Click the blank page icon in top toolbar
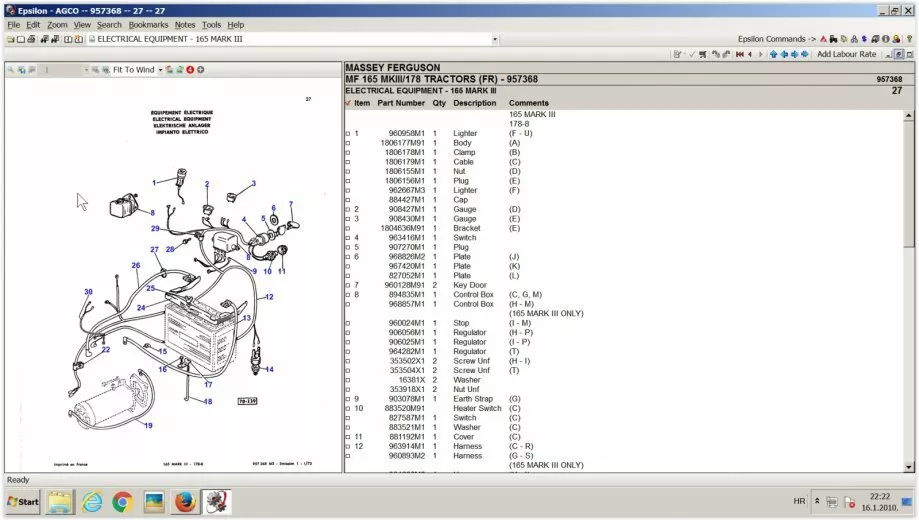 (21, 39)
